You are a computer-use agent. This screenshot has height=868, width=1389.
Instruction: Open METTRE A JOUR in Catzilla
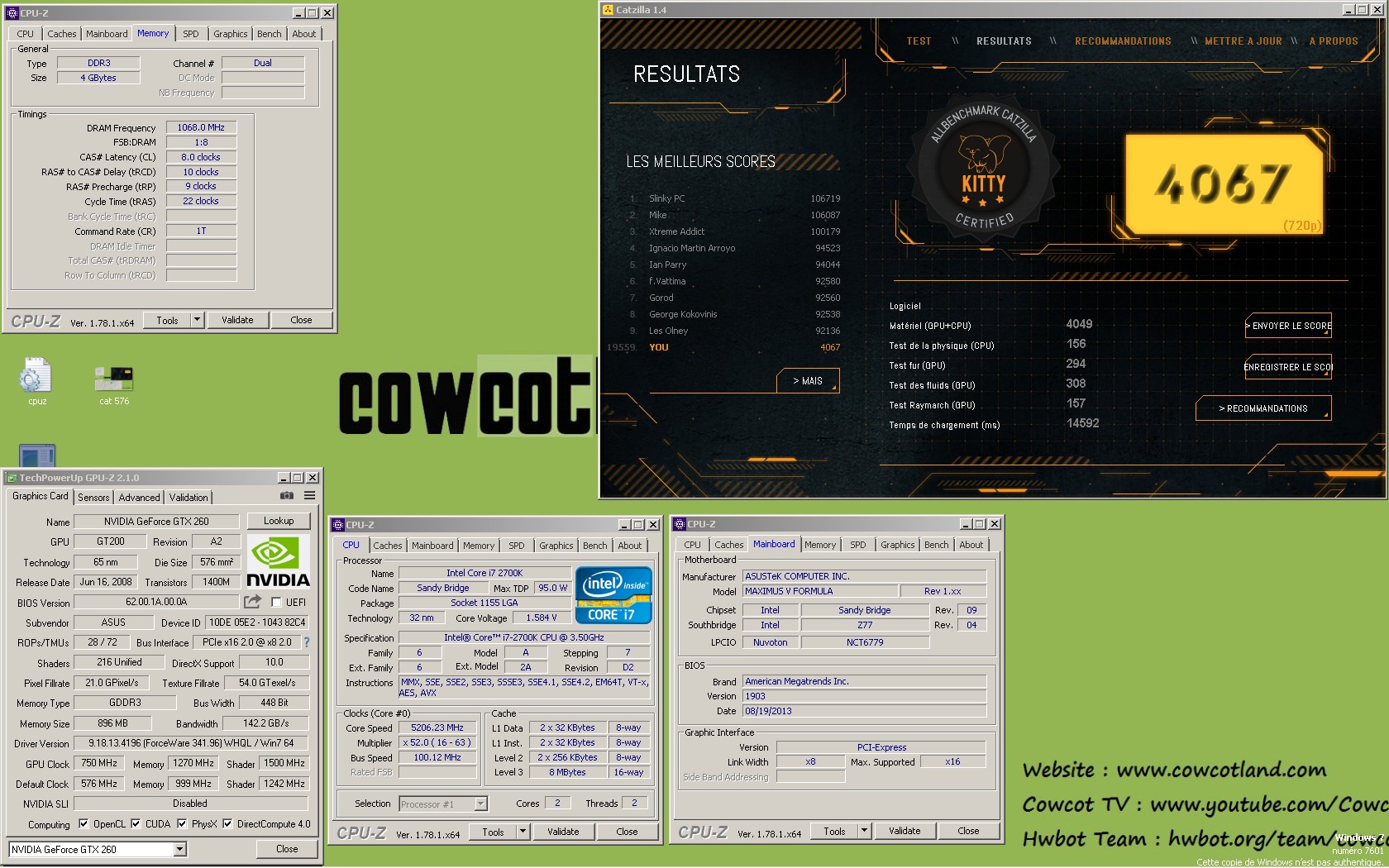click(1243, 41)
